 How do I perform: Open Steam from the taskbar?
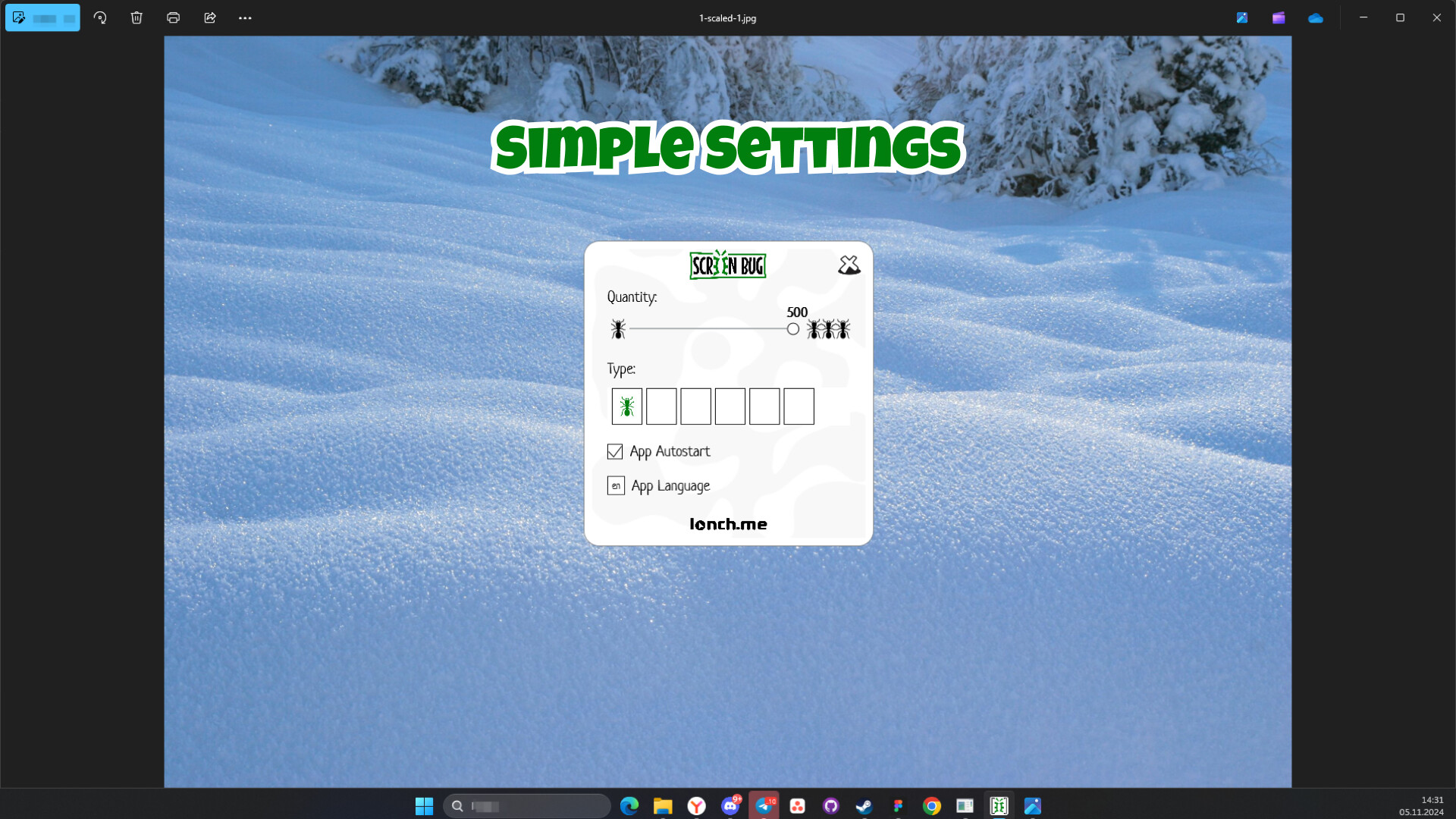(864, 806)
